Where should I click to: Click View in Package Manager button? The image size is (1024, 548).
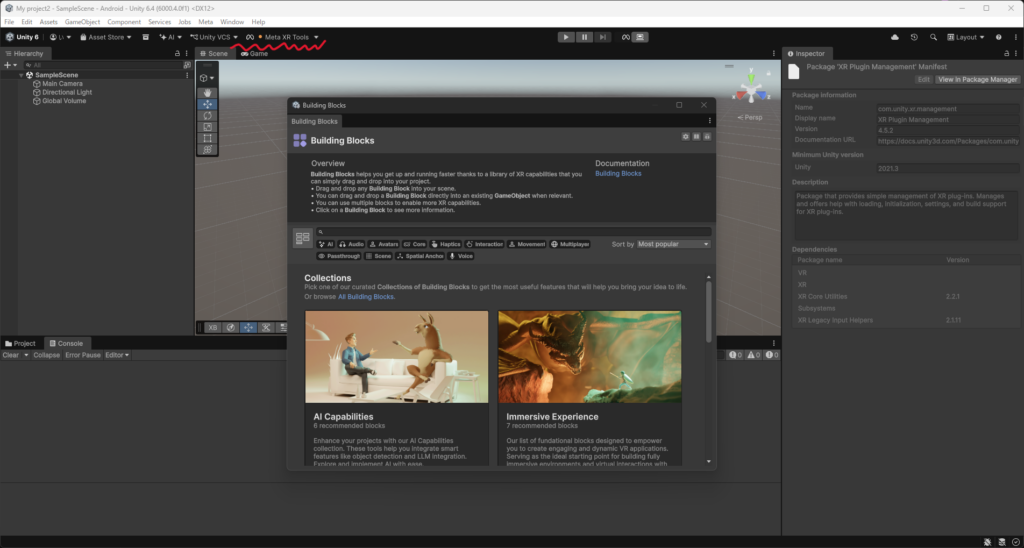978,79
